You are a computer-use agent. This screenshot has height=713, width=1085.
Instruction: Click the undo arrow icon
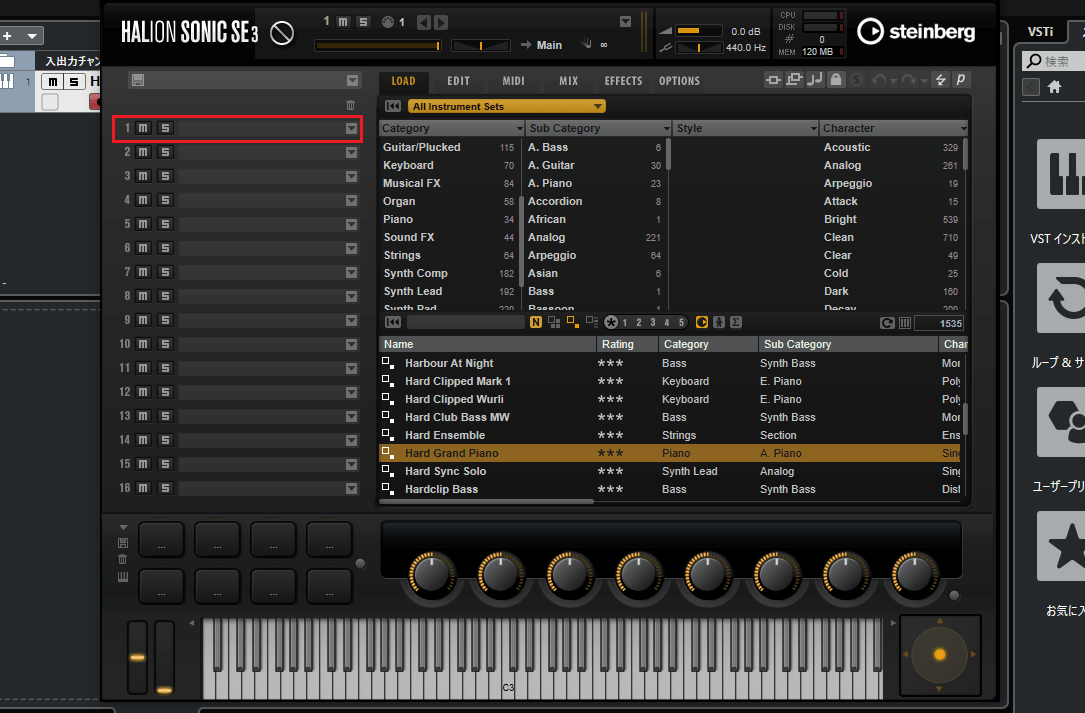tap(878, 80)
